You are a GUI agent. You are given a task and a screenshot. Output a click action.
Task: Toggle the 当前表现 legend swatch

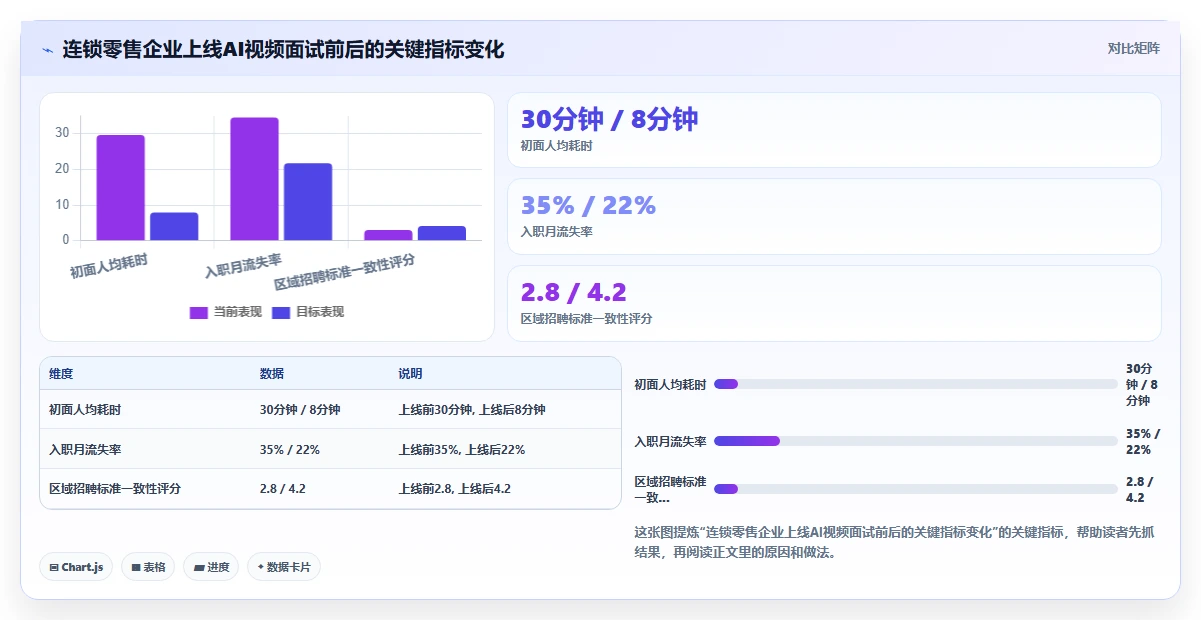pos(199,312)
